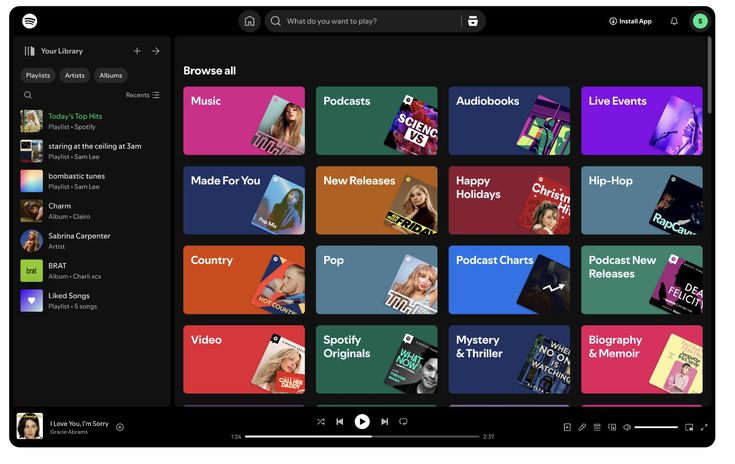Click the now playing album cover
This screenshot has width=735, height=464.
30,426
